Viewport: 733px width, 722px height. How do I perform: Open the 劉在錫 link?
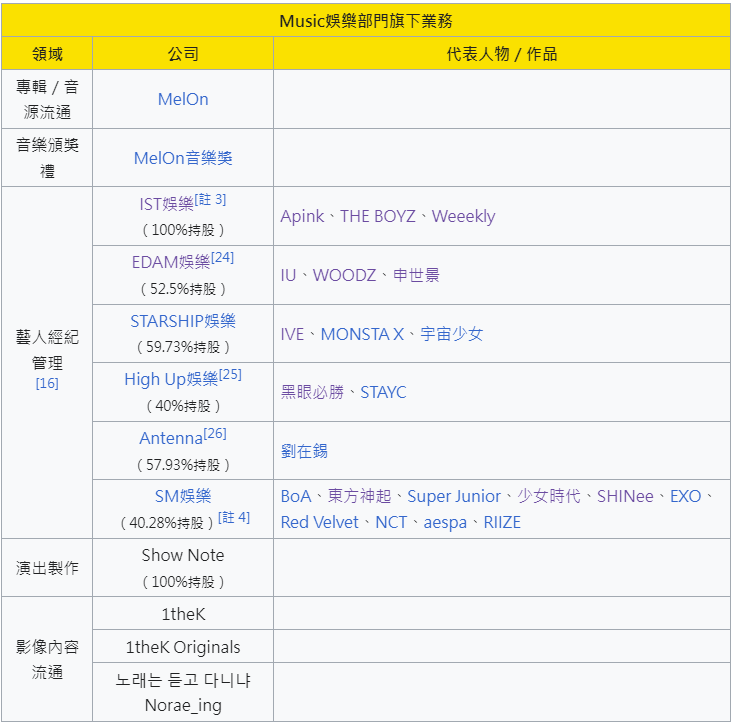304,451
